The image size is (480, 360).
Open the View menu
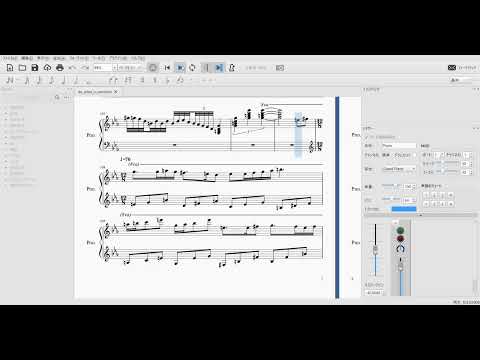[x=43, y=58]
